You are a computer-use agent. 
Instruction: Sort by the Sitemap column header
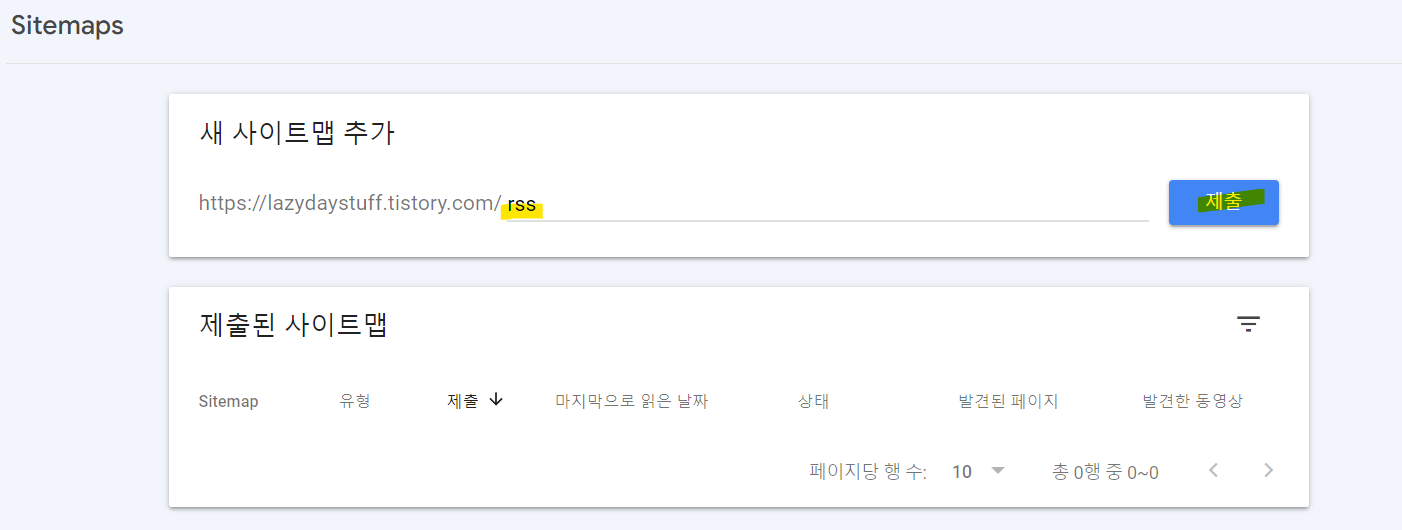(228, 401)
